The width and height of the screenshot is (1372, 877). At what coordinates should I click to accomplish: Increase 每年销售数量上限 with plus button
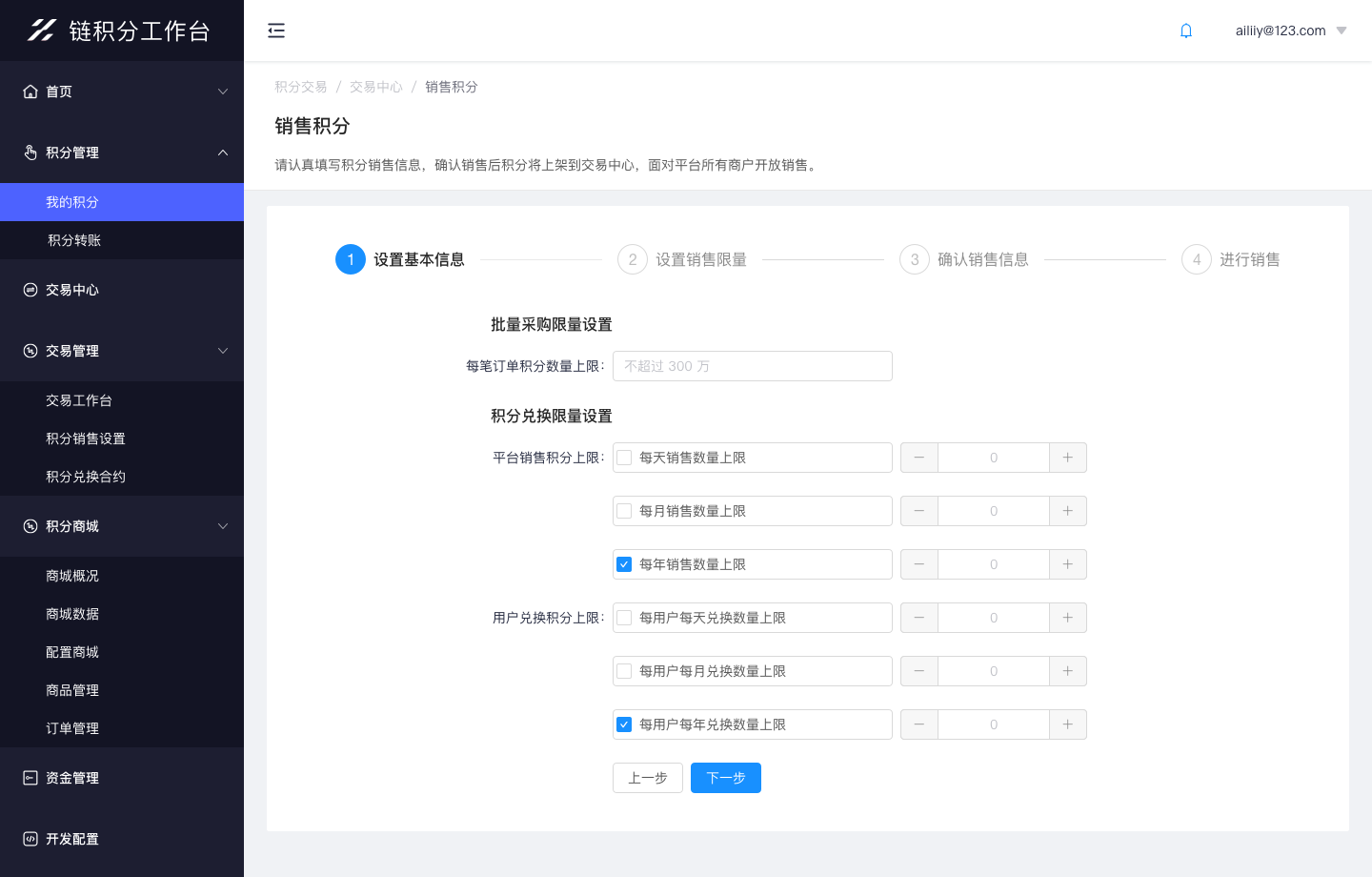pos(1068,564)
